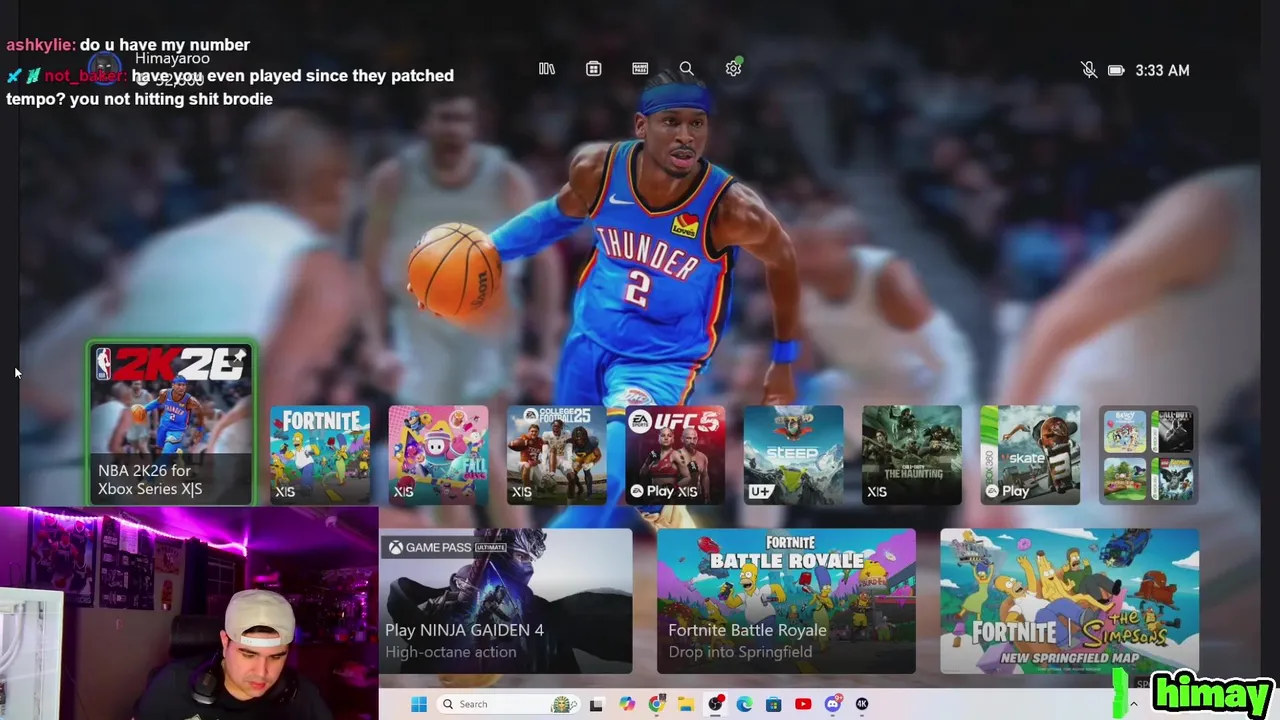Open the Steep game tile
Image resolution: width=1280 pixels, height=720 pixels.
pos(793,454)
